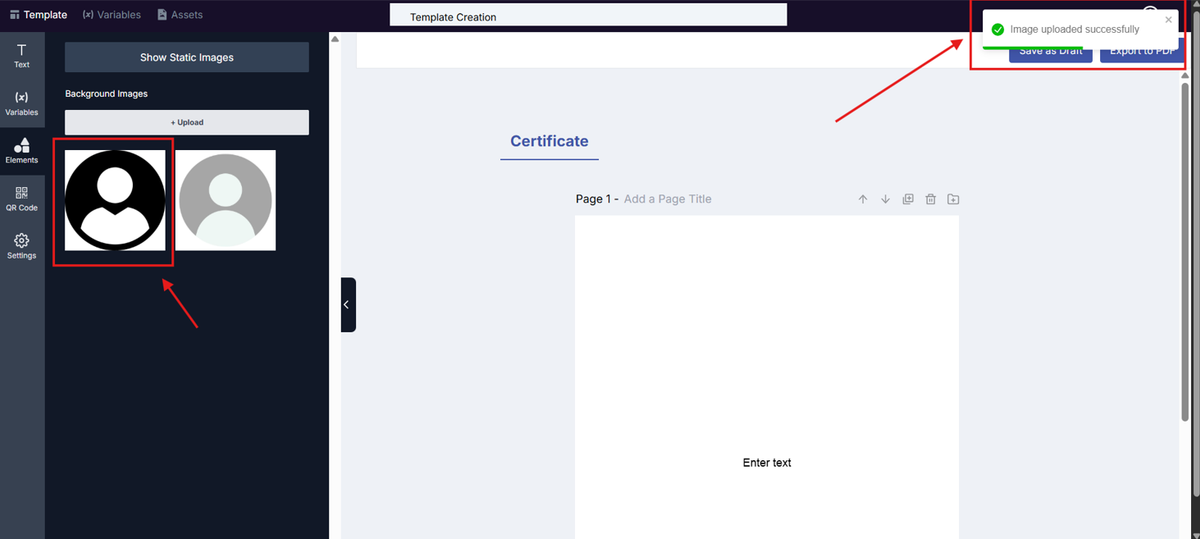
Task: Click Show Static Images button
Action: point(187,57)
